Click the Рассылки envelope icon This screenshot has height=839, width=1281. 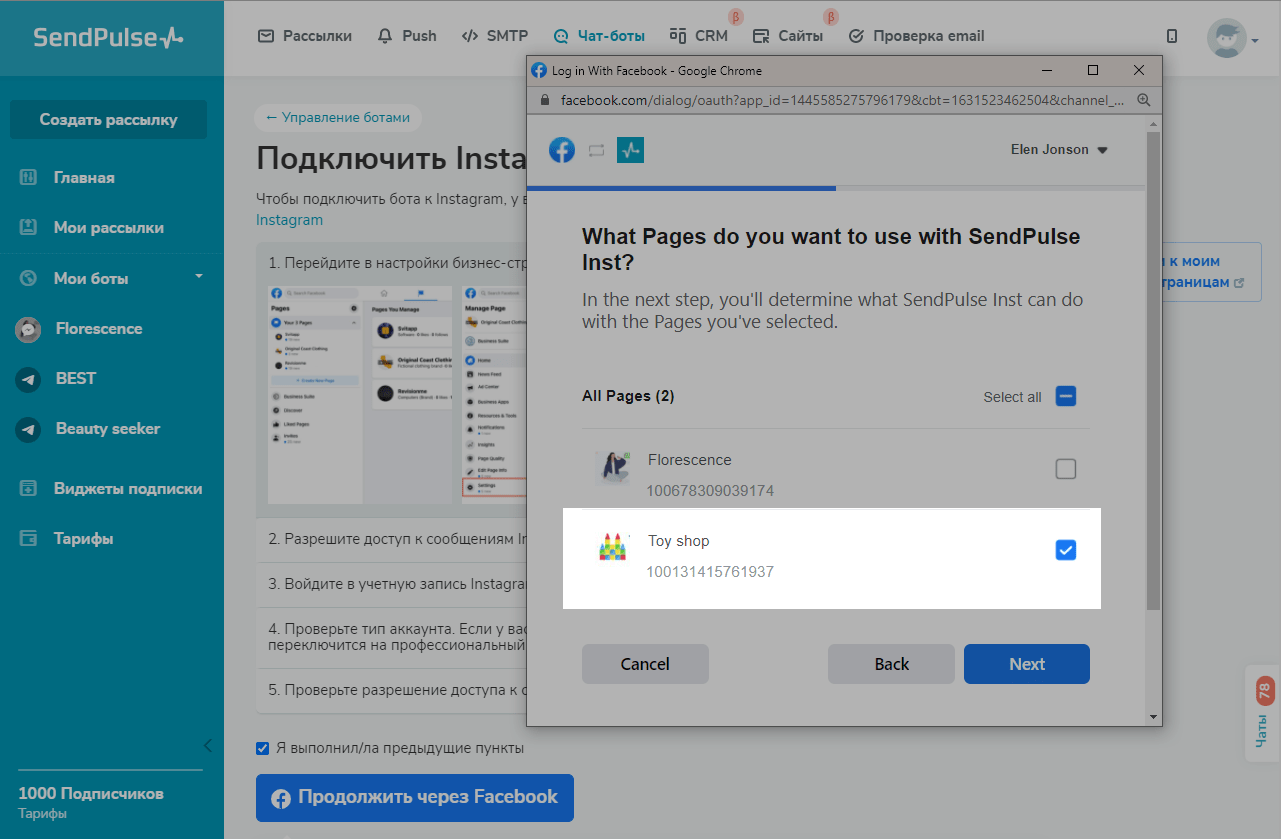[x=266, y=36]
